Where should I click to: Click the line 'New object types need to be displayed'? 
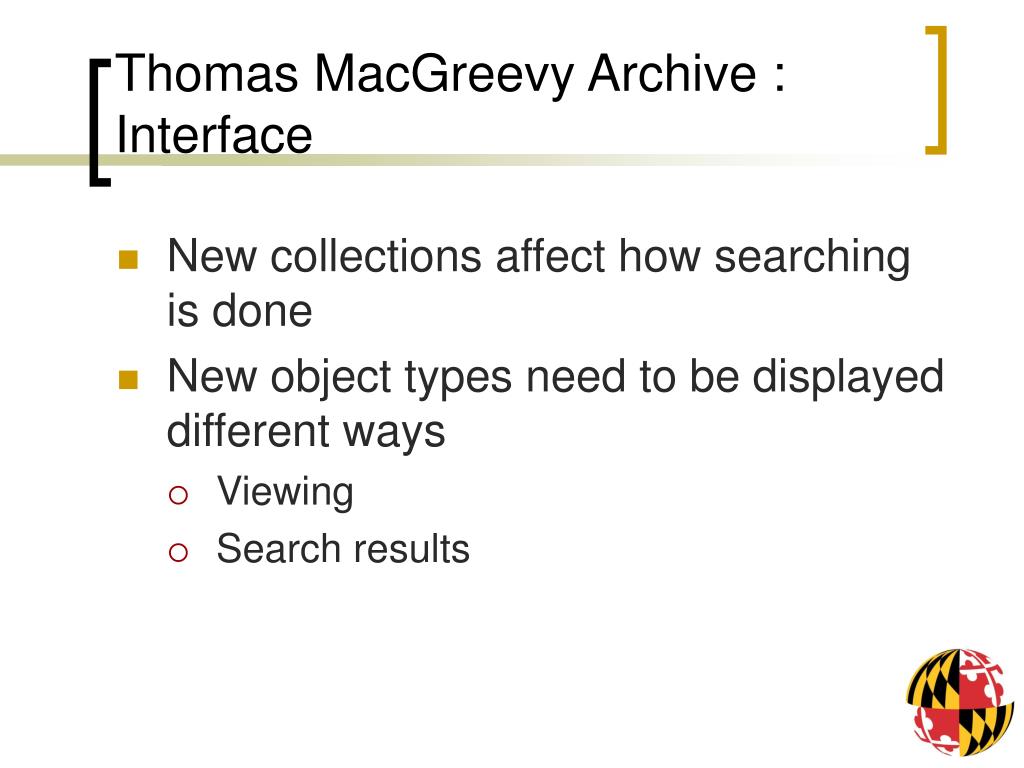(x=556, y=378)
